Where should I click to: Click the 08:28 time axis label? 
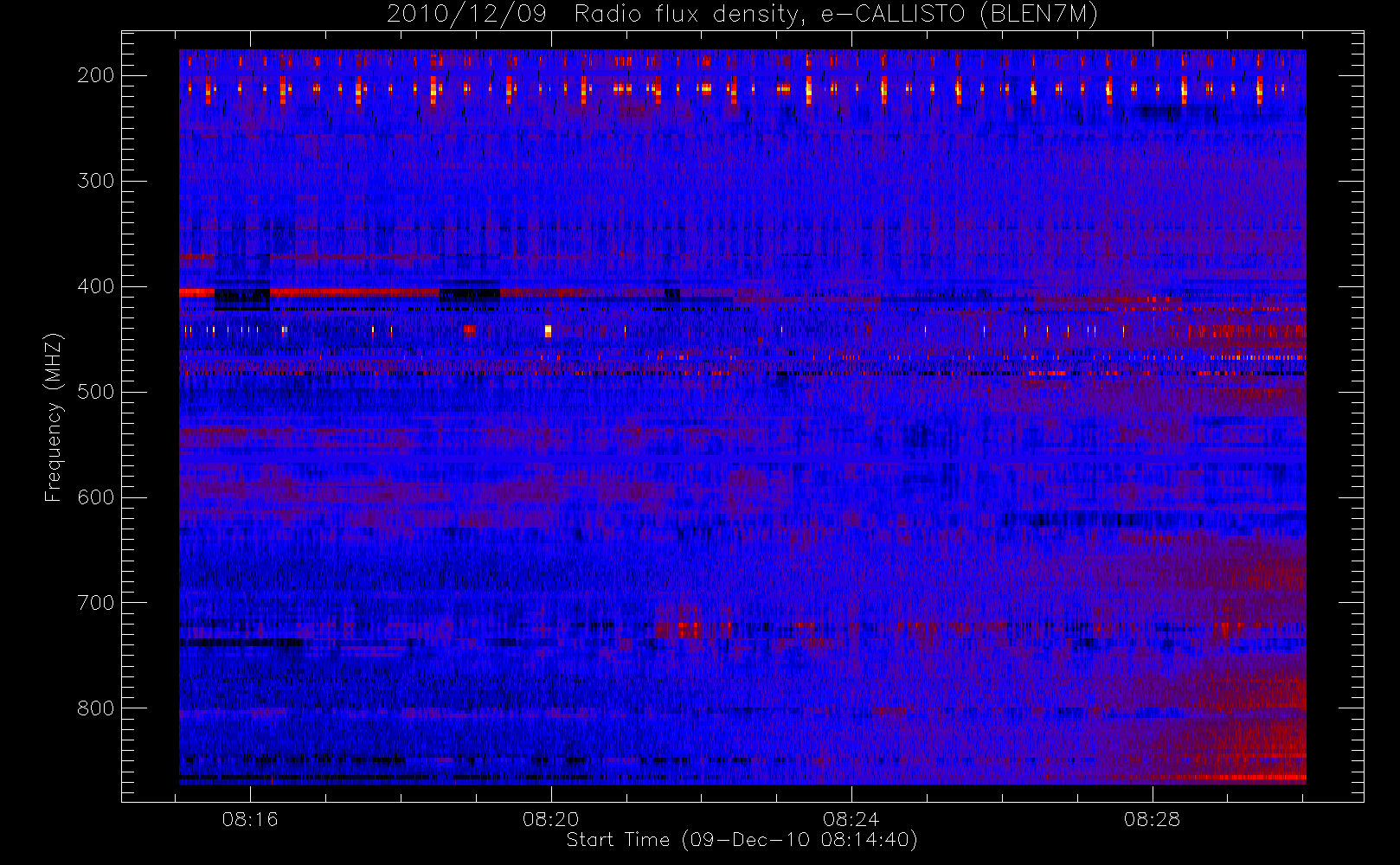tap(1152, 819)
